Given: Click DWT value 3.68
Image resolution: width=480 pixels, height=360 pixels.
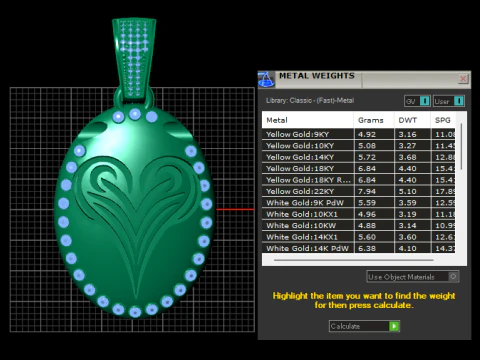Looking at the screenshot, I should click(x=407, y=157).
